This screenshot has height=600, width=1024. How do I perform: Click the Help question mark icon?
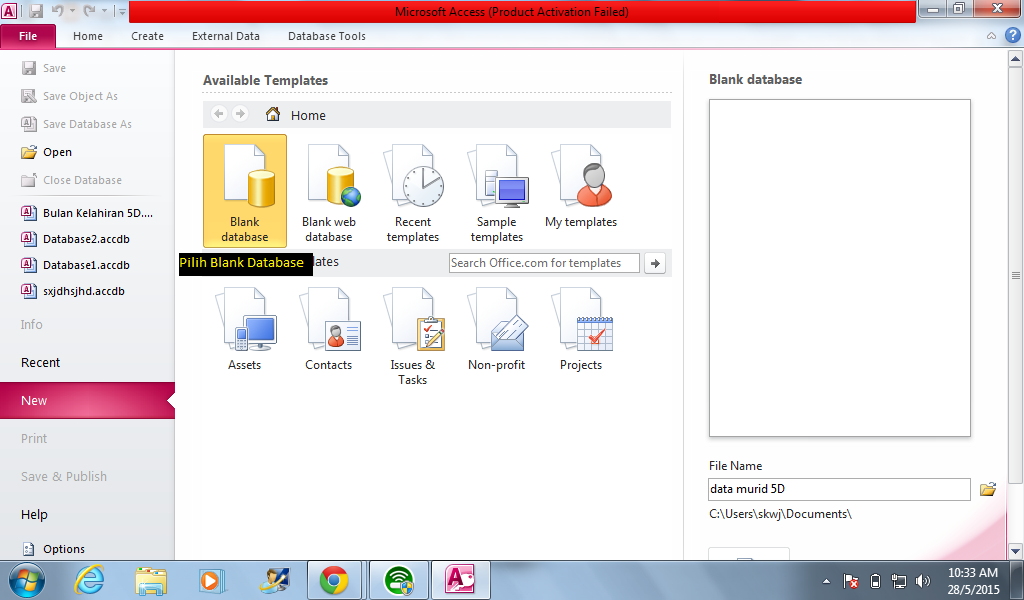(x=1012, y=35)
